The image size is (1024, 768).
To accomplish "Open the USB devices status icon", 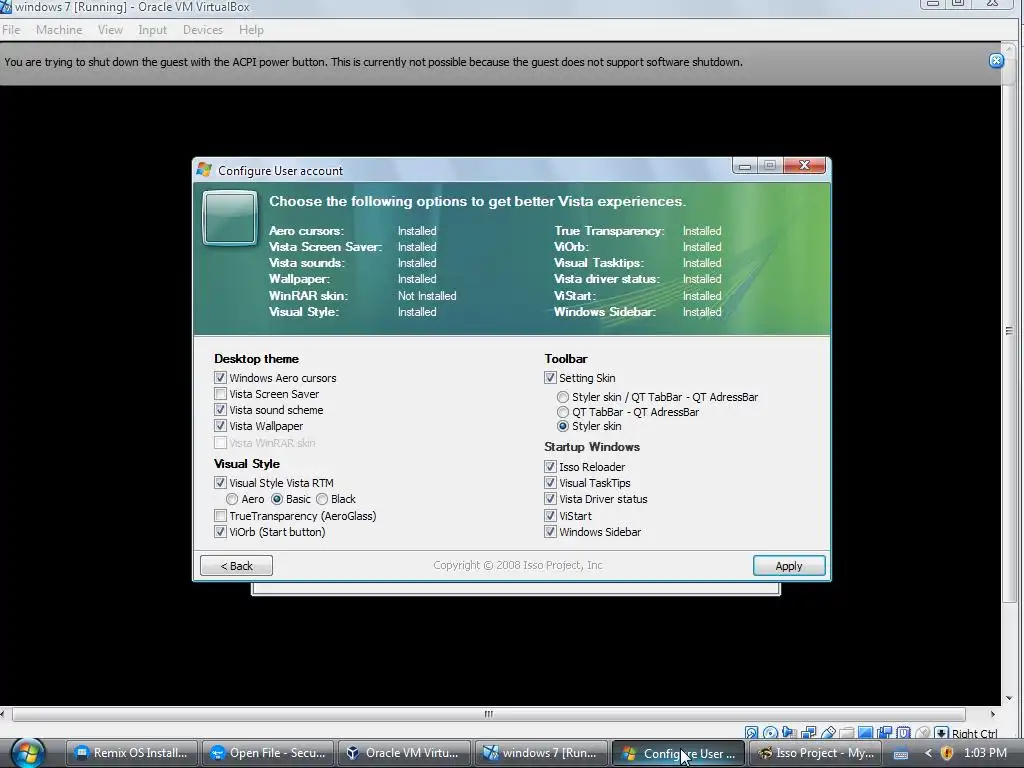I will point(828,733).
